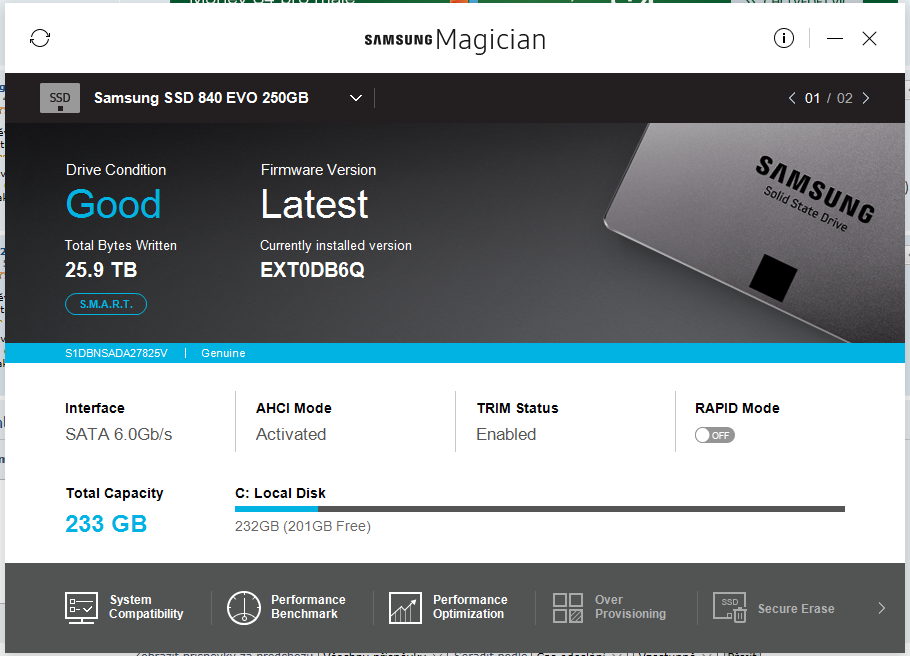Open Secure Erase label
Screen dimensions: 910x656
click(796, 608)
